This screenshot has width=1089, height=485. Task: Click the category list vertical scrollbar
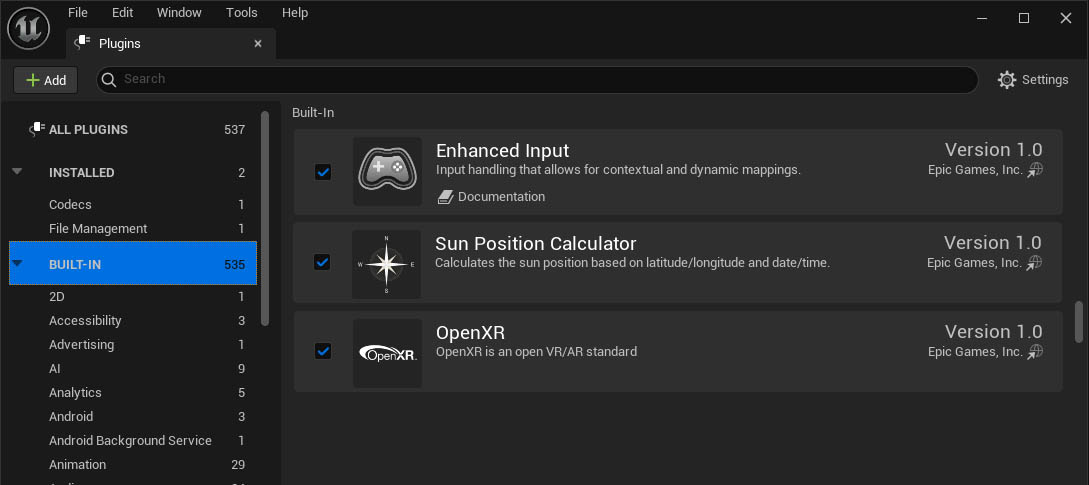(x=265, y=217)
